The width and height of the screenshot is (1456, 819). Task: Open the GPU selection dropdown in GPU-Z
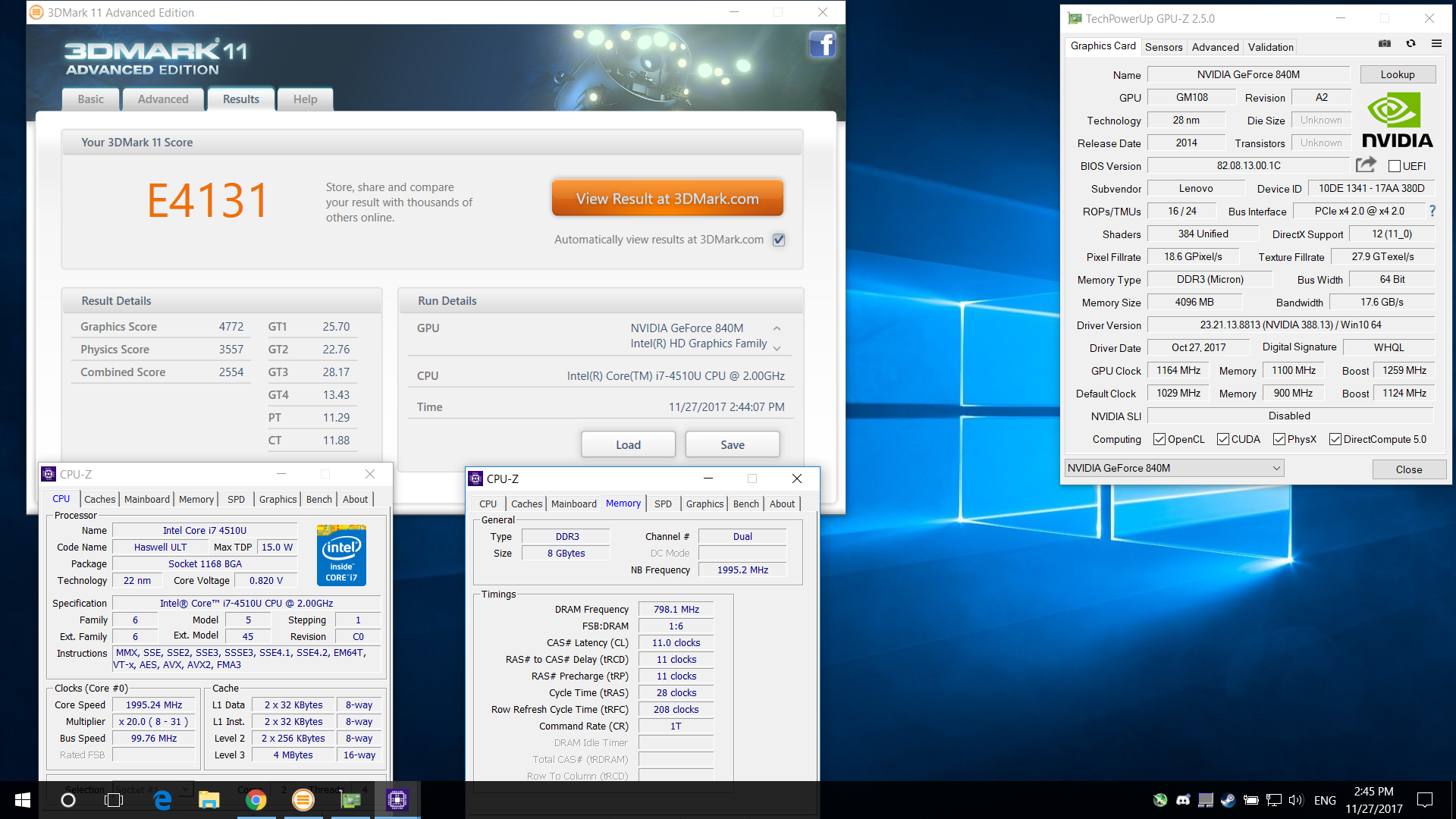click(1174, 468)
